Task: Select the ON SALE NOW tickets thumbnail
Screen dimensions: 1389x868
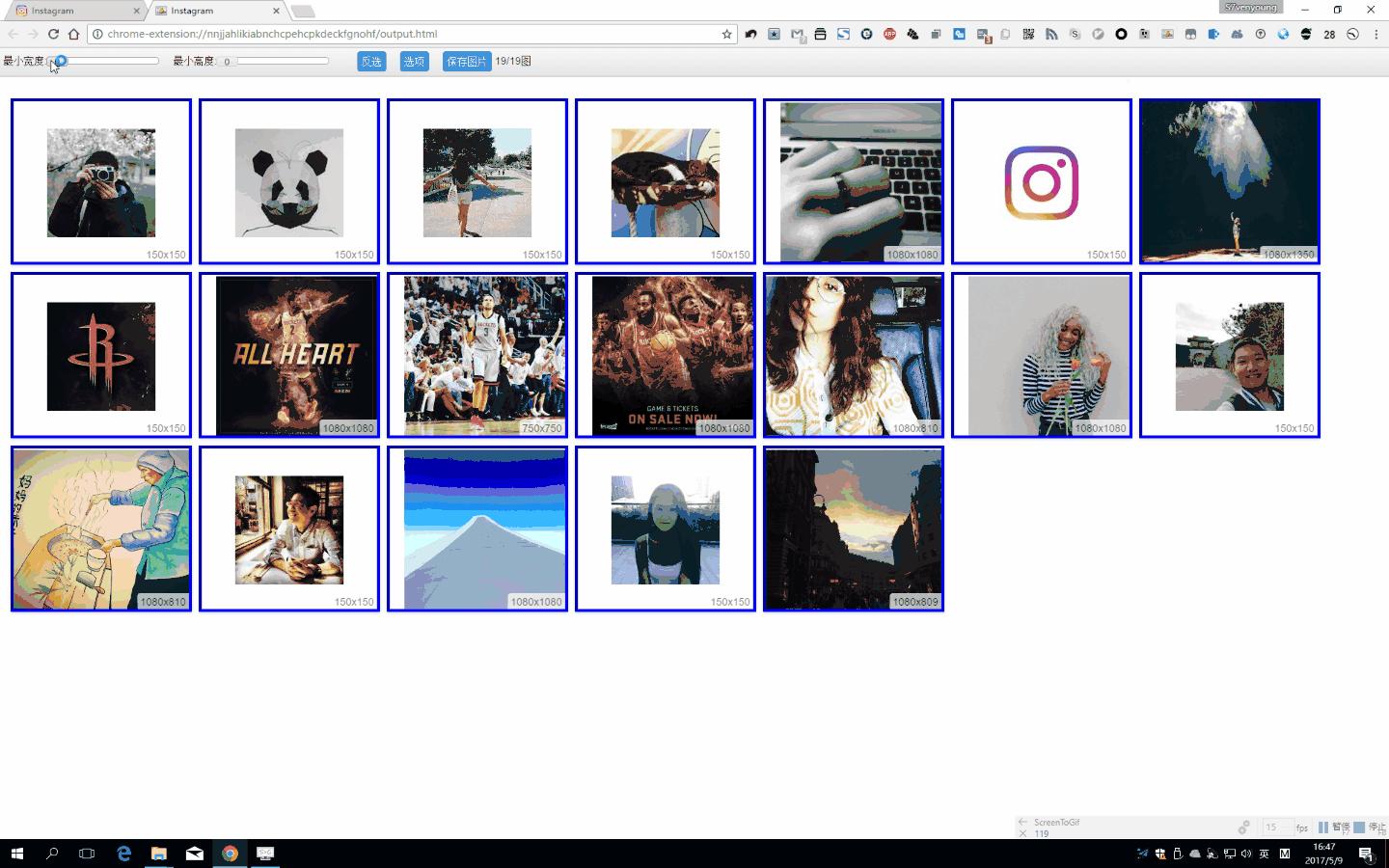Action: point(666,355)
